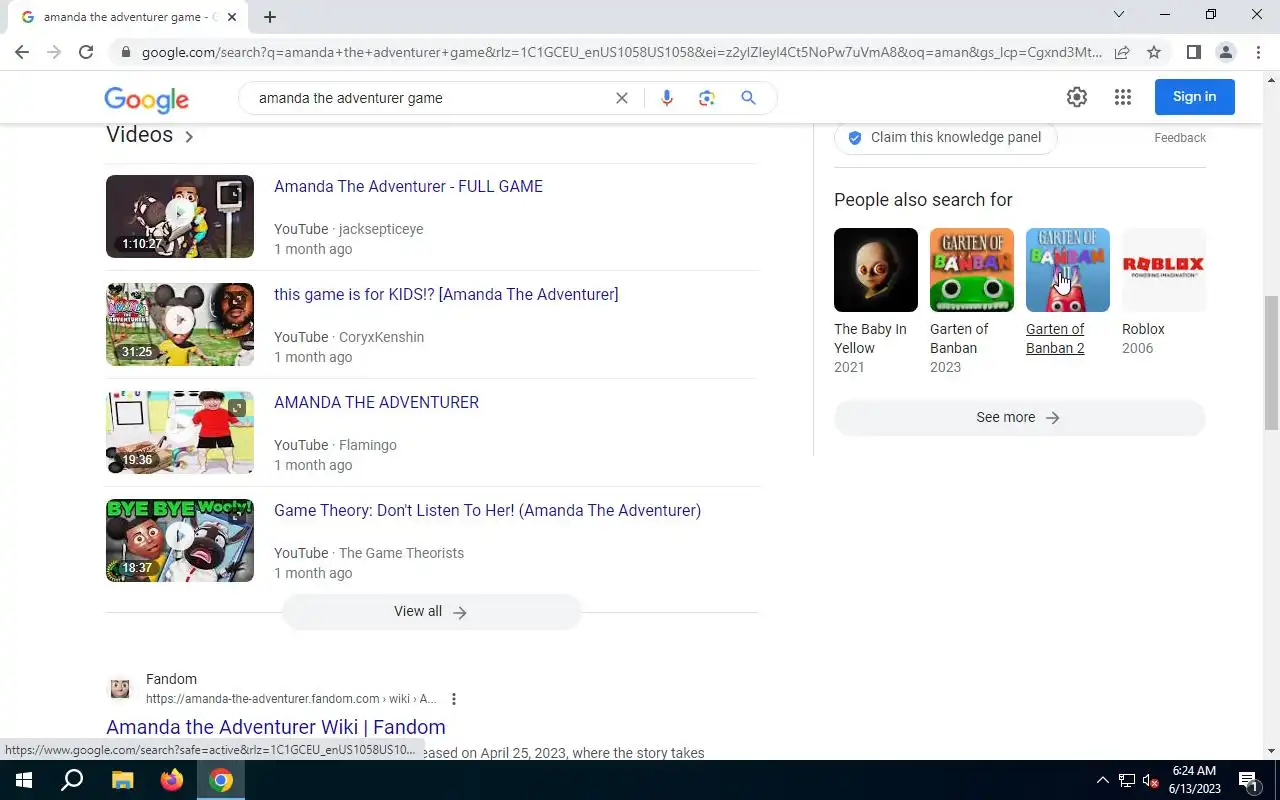Image resolution: width=1280 pixels, height=800 pixels.
Task: Play the jacksepticeye FULL GAME thumbnail
Action: tap(180, 216)
